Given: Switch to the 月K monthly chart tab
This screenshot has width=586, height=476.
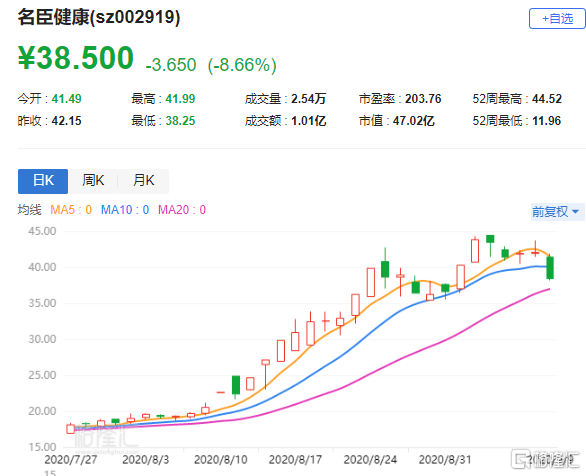Looking at the screenshot, I should click(x=144, y=181).
